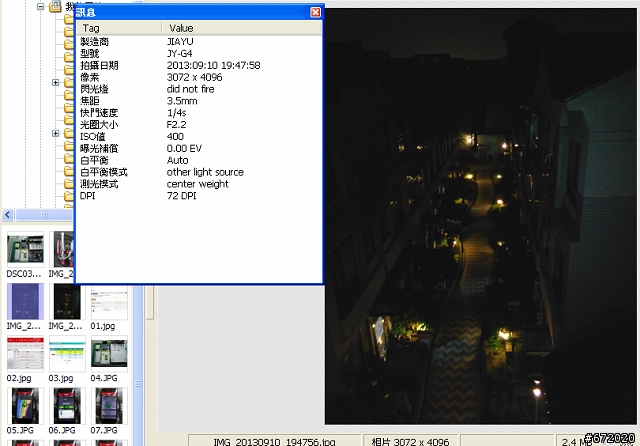Select the 焦距 tag
The image size is (640, 446).
(x=90, y=101)
